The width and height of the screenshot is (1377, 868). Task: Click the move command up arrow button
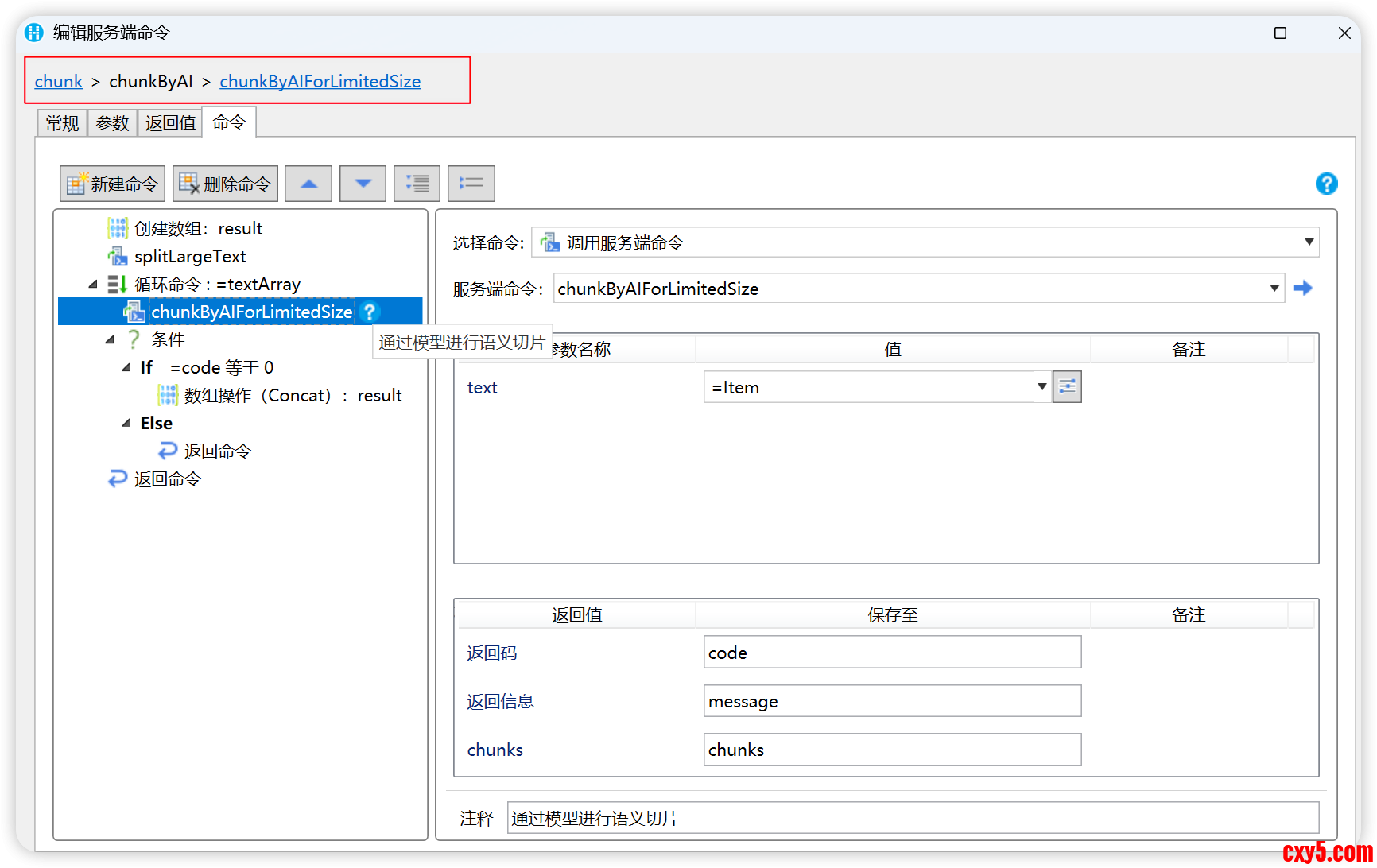[x=308, y=184]
